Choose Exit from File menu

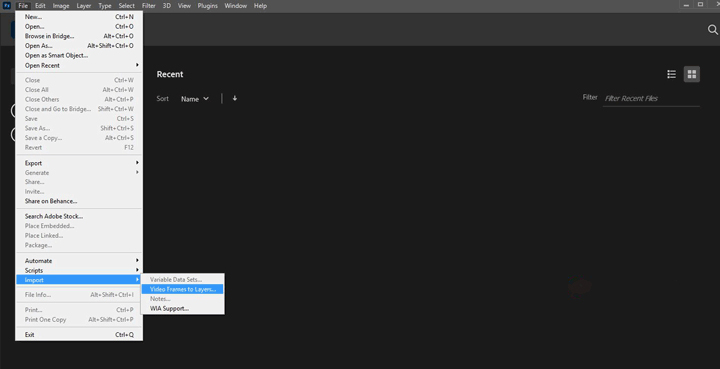coord(79,335)
